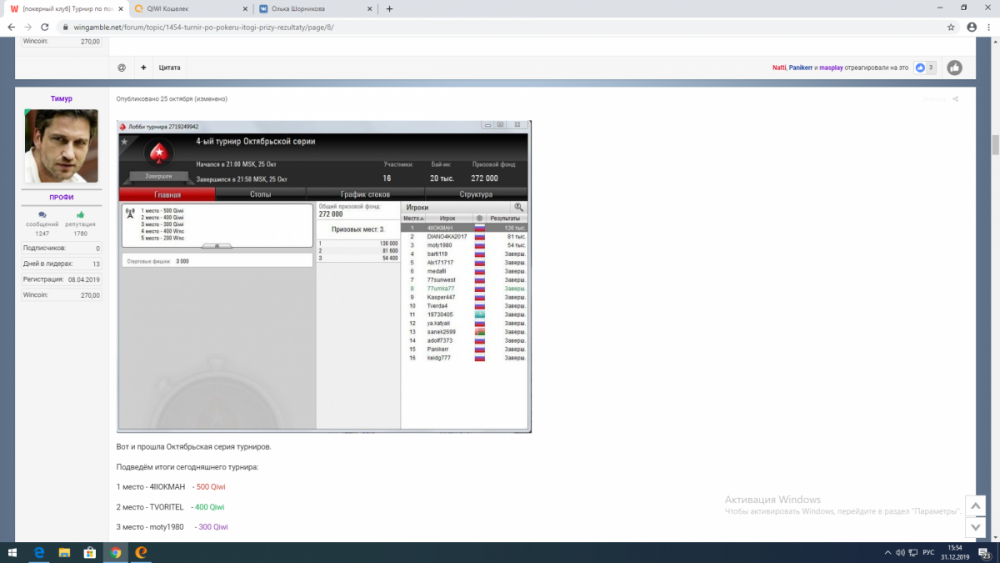Open the Windows notification center icon
This screenshot has width=1000, height=563.
(x=985, y=552)
